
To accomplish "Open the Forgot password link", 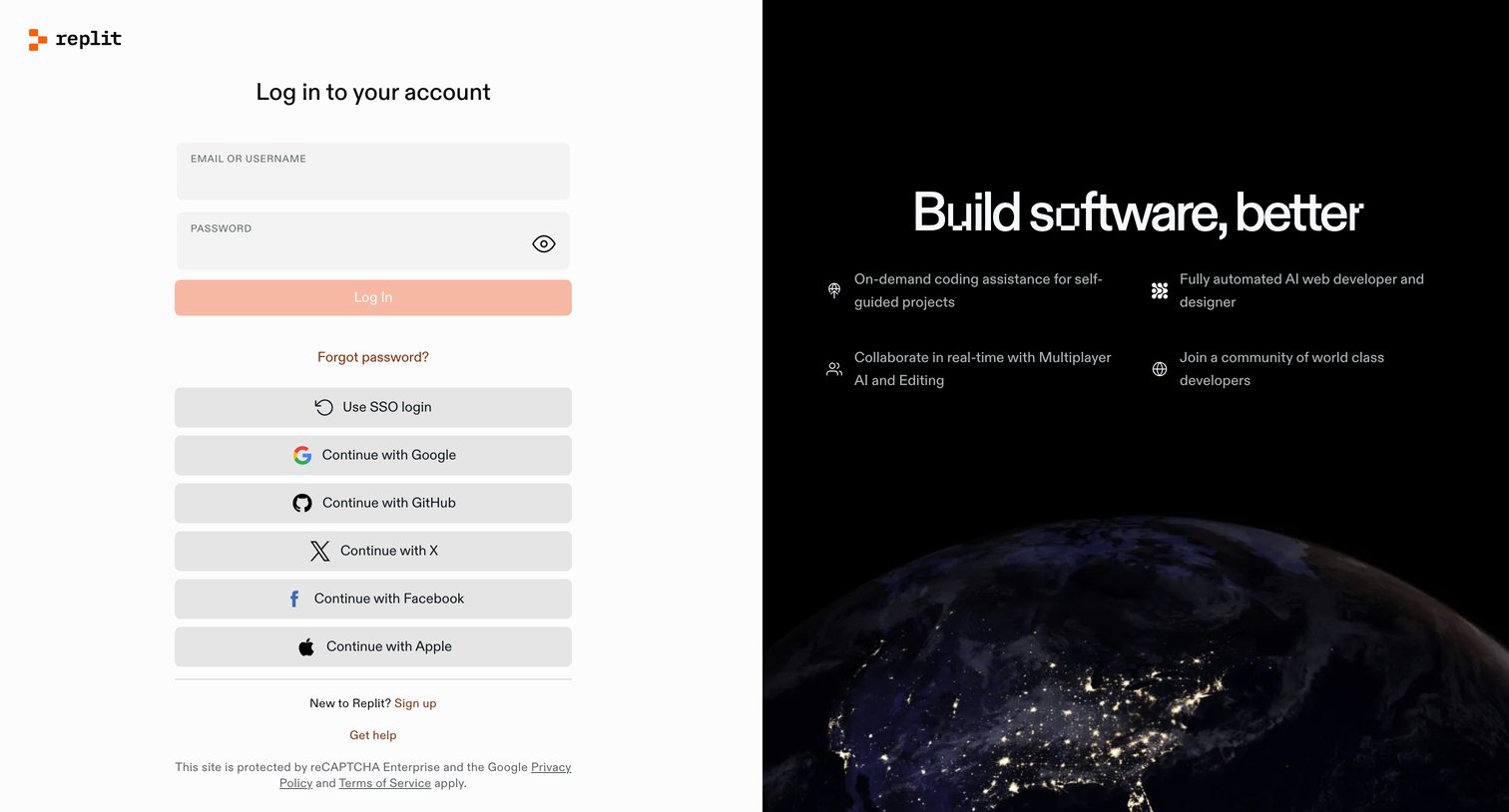I will point(373,357).
